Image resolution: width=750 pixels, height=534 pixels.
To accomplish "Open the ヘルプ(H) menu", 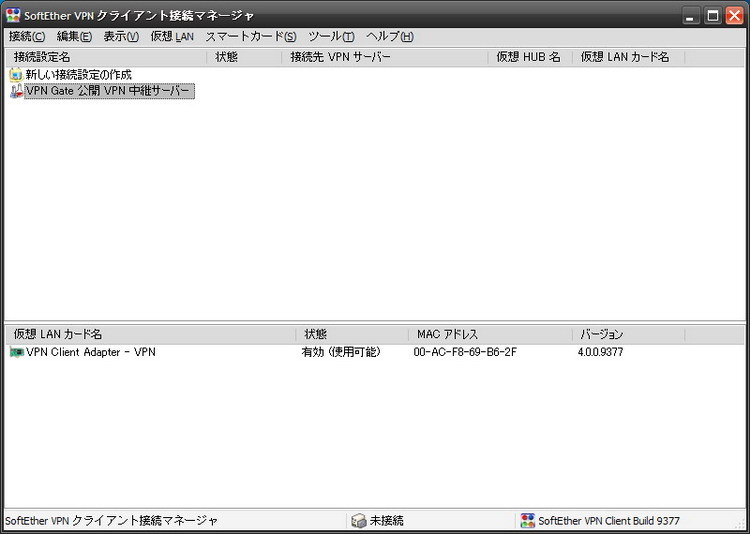I will 389,36.
